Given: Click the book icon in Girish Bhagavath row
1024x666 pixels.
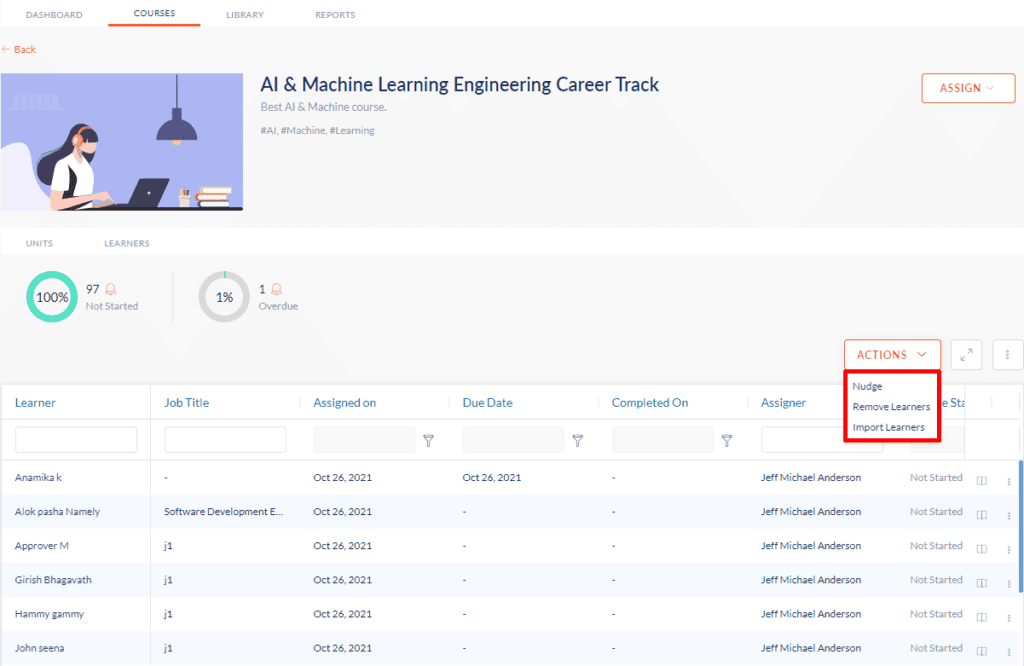Looking at the screenshot, I should (982, 582).
